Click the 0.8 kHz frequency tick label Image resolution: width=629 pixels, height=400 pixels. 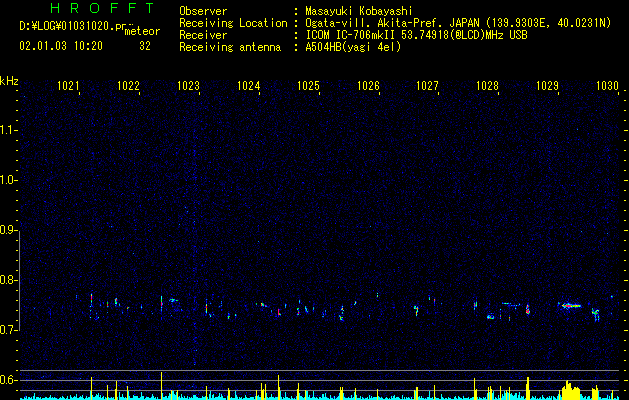(8, 280)
